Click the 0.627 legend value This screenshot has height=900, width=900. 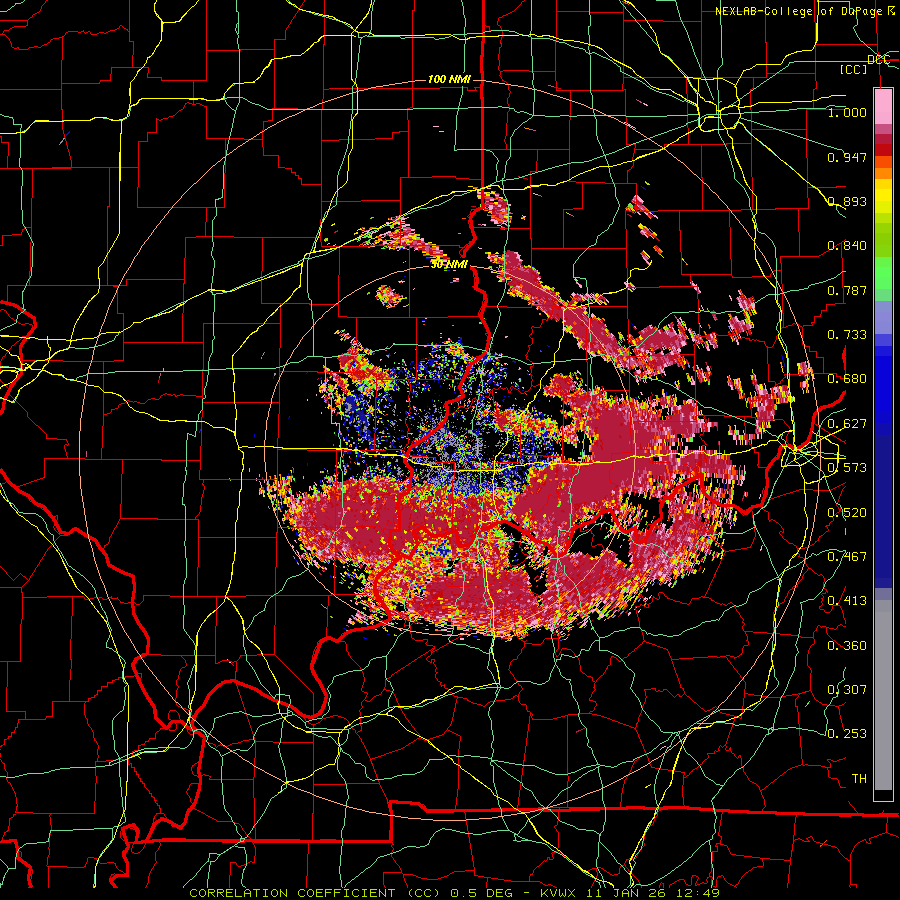click(x=847, y=424)
